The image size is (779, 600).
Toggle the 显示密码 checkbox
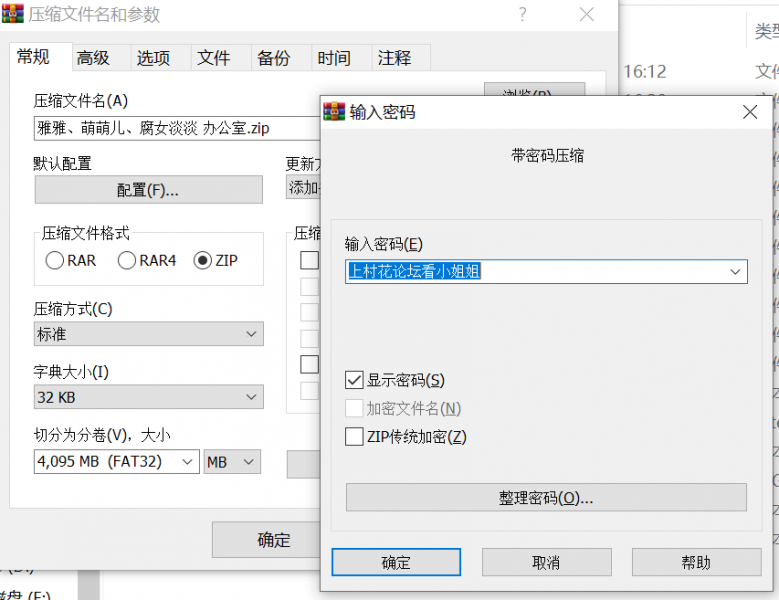pyautogui.click(x=354, y=380)
